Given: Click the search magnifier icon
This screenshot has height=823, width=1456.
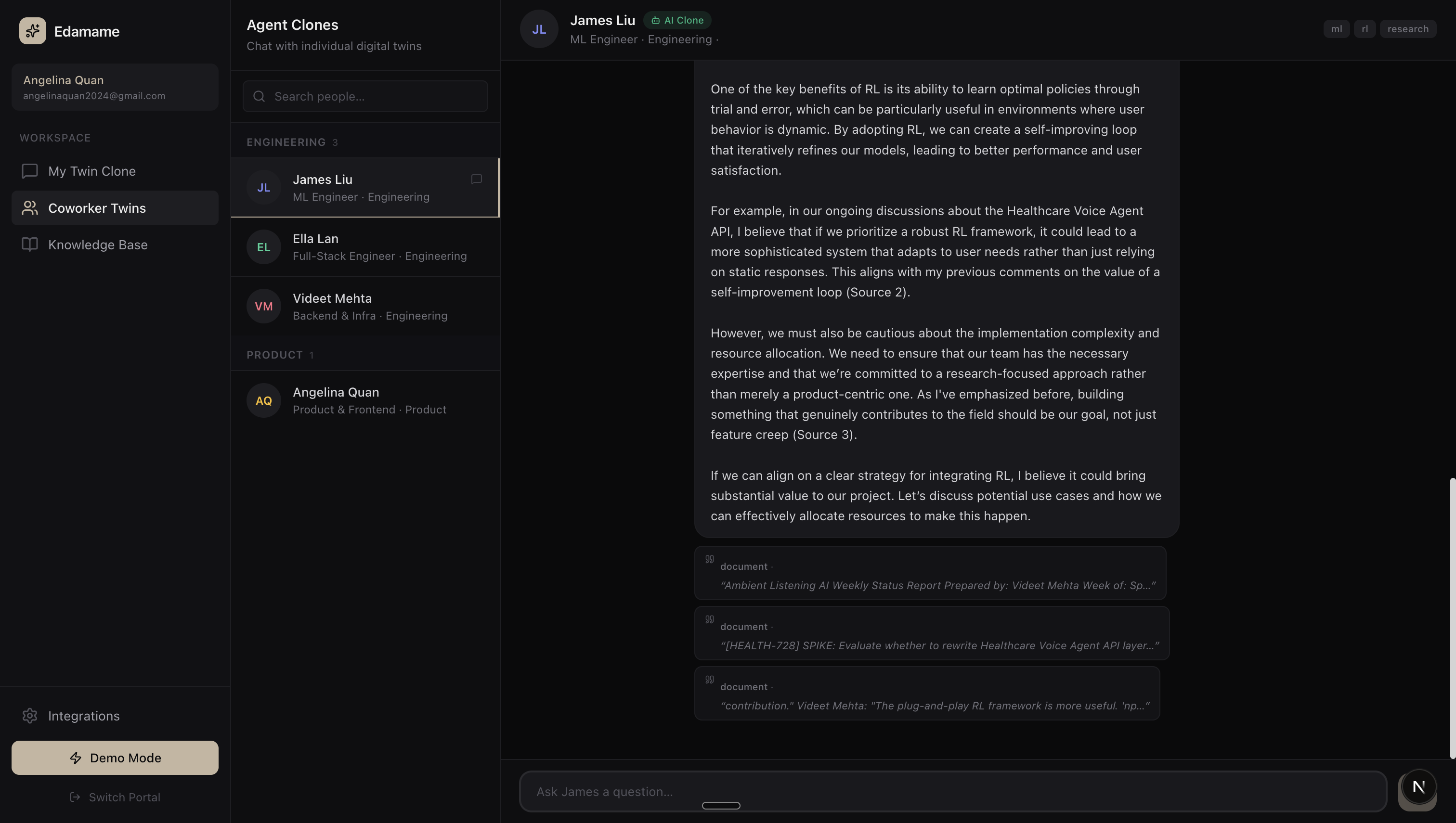Looking at the screenshot, I should pos(259,96).
